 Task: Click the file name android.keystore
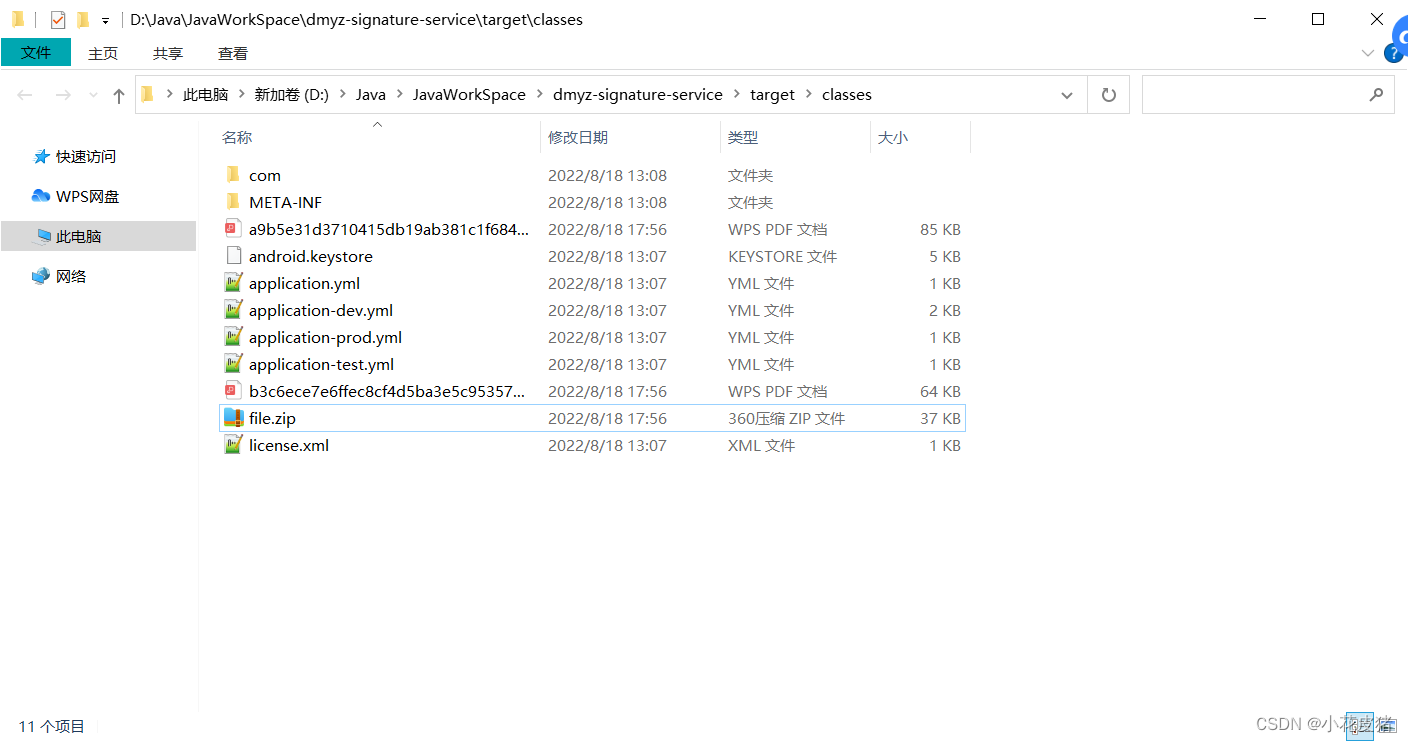[x=311, y=256]
